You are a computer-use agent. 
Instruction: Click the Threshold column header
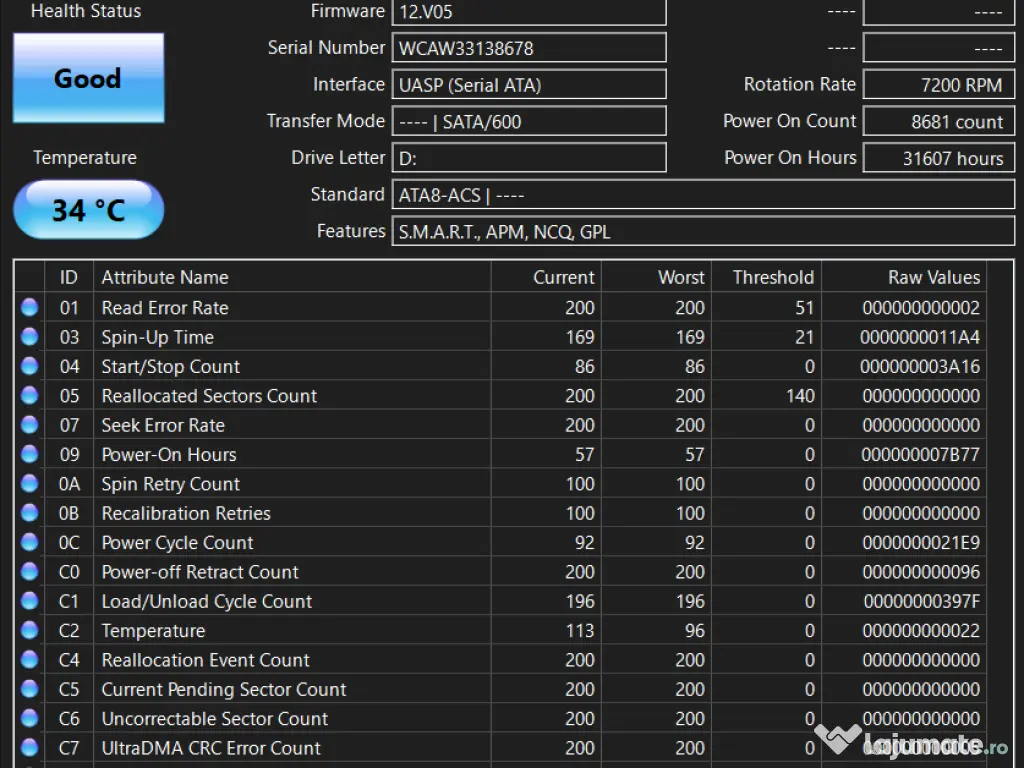pyautogui.click(x=772, y=277)
